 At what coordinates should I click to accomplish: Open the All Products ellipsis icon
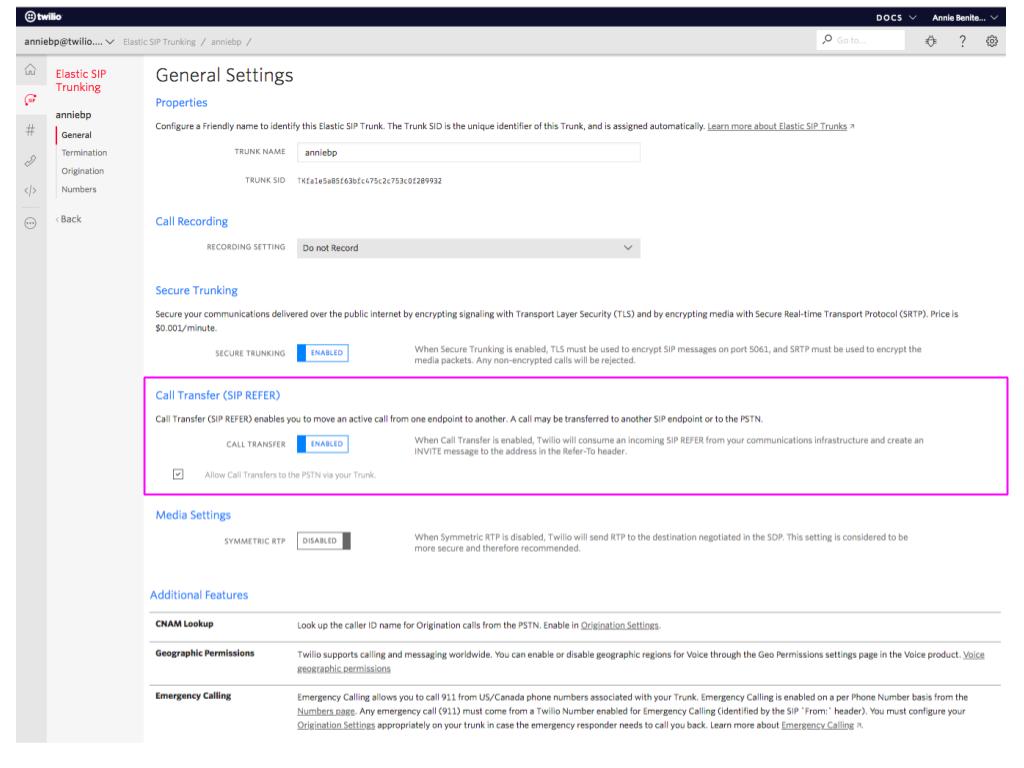pyautogui.click(x=30, y=223)
